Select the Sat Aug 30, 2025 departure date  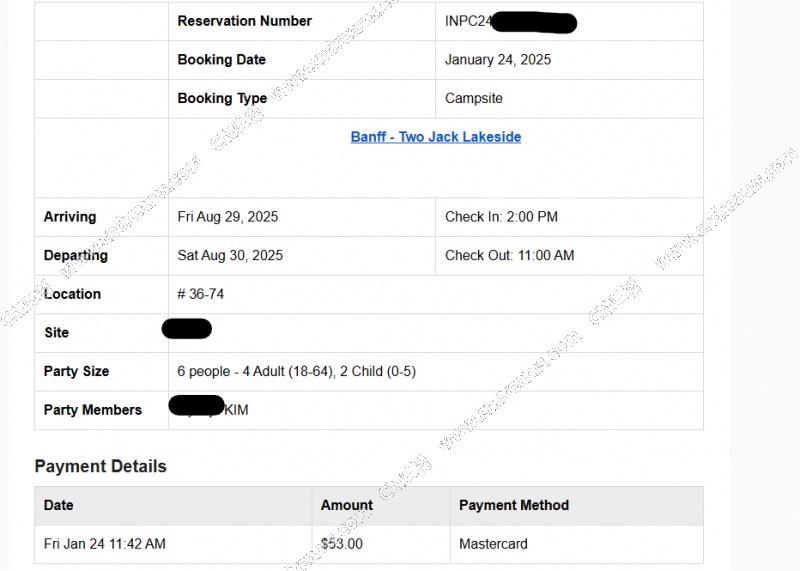point(230,255)
